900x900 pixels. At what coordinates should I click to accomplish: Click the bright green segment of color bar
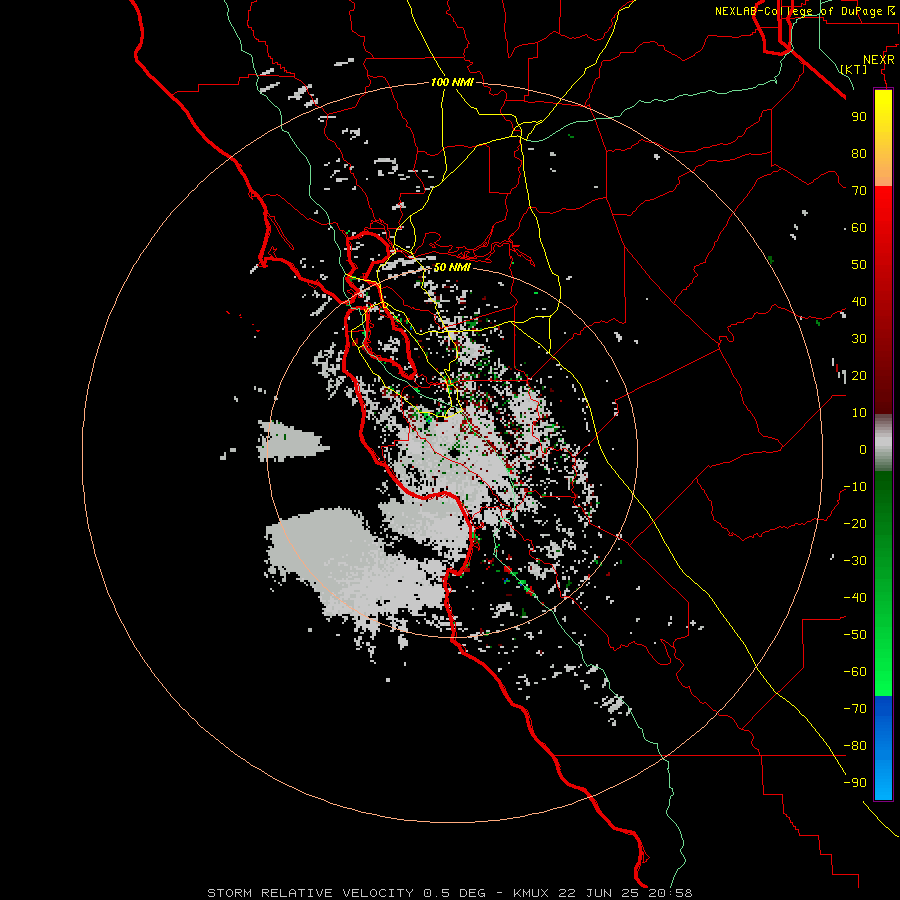point(883,660)
